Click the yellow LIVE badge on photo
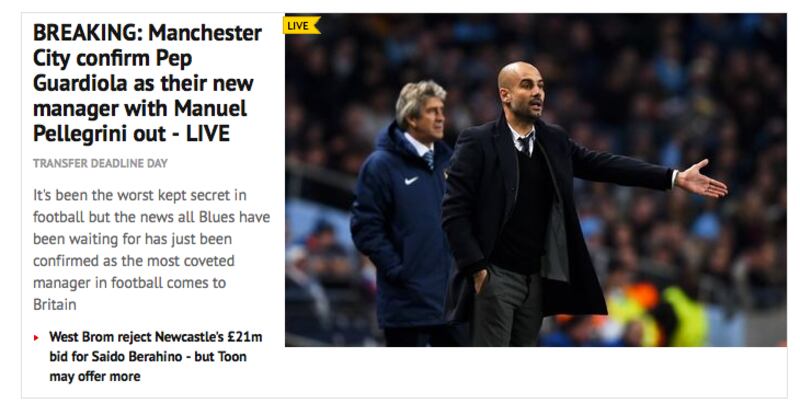This screenshot has width=800, height=415. [x=302, y=25]
